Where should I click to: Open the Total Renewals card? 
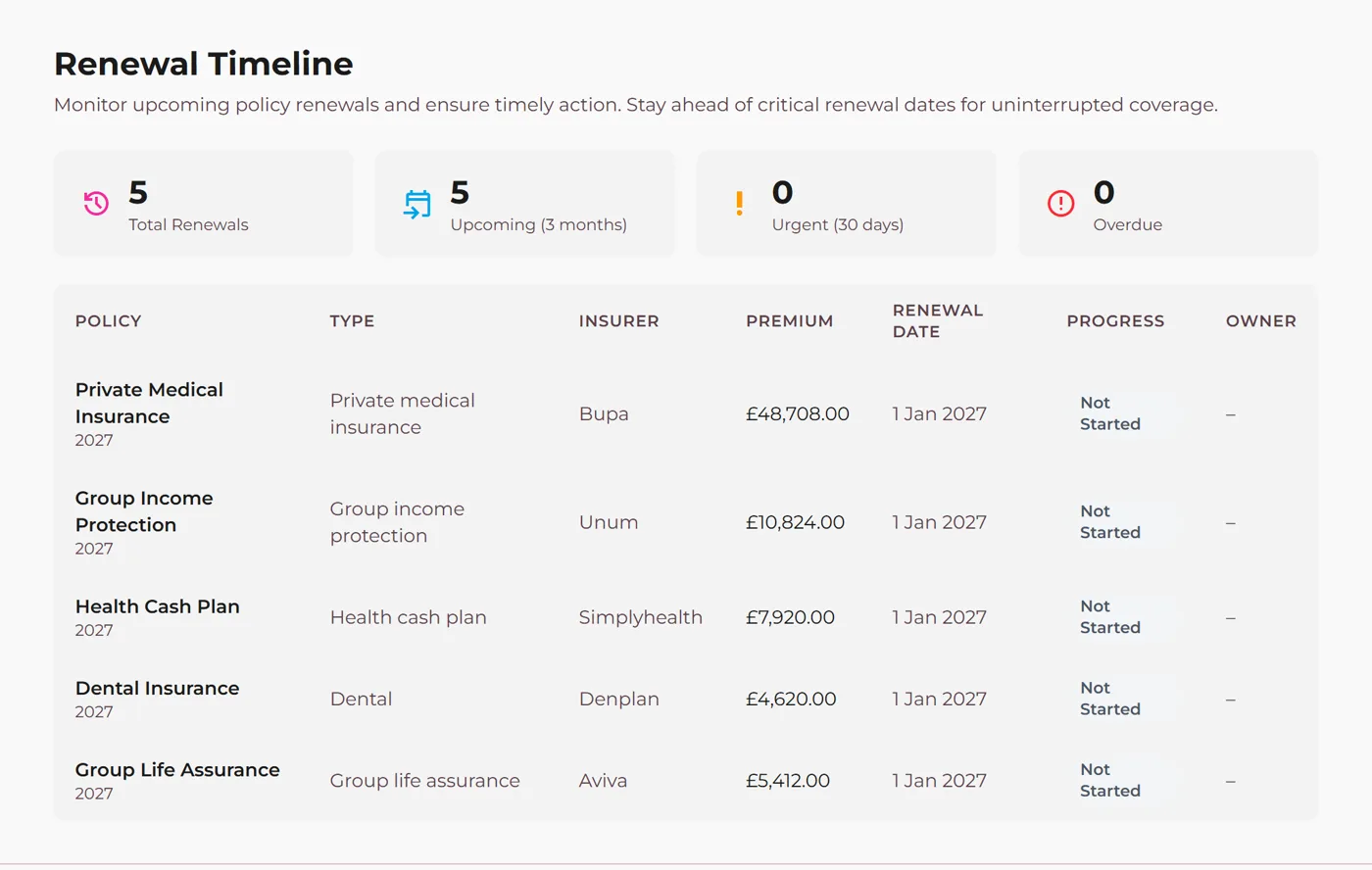(204, 204)
